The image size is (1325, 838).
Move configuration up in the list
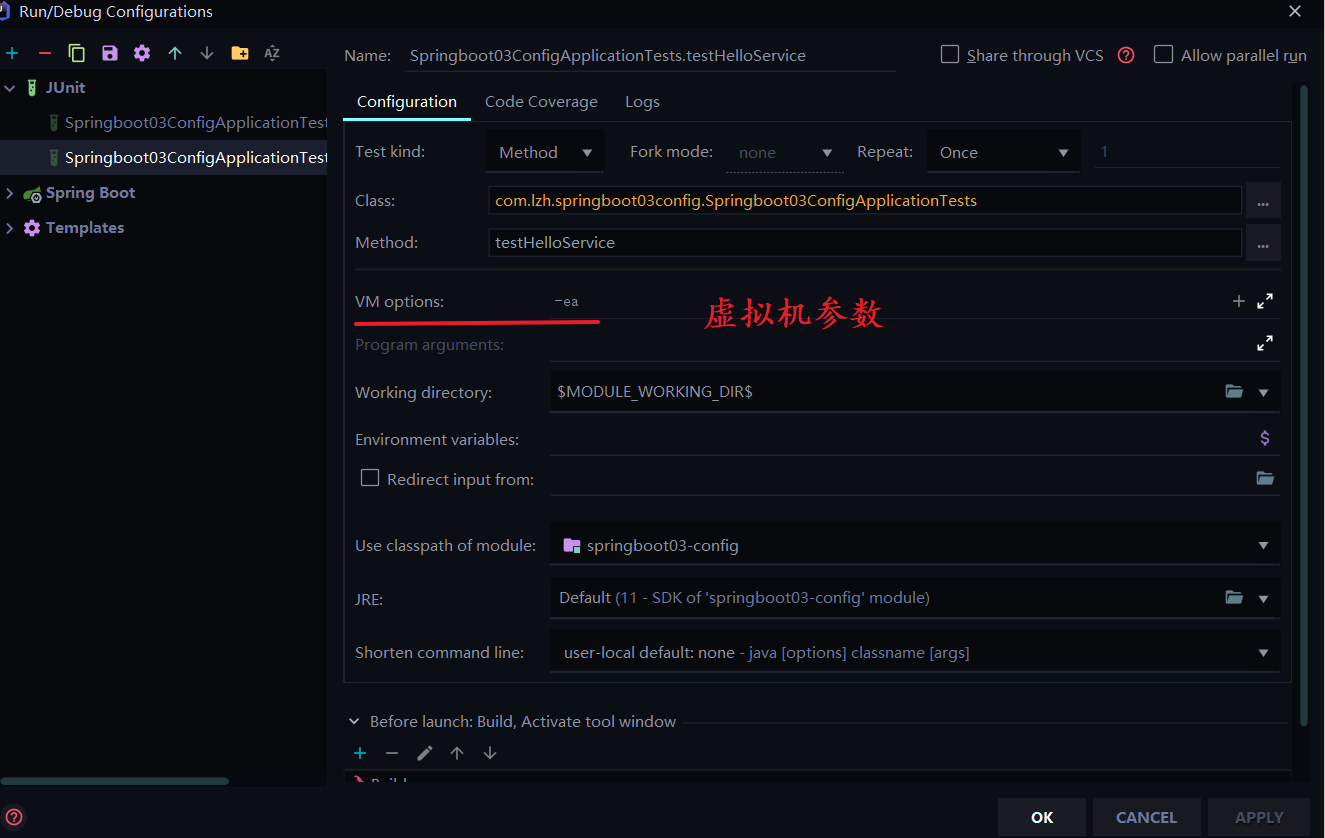175,53
